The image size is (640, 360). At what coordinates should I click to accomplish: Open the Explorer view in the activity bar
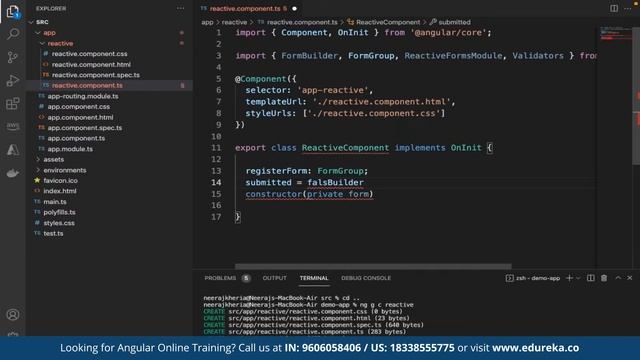click(13, 11)
